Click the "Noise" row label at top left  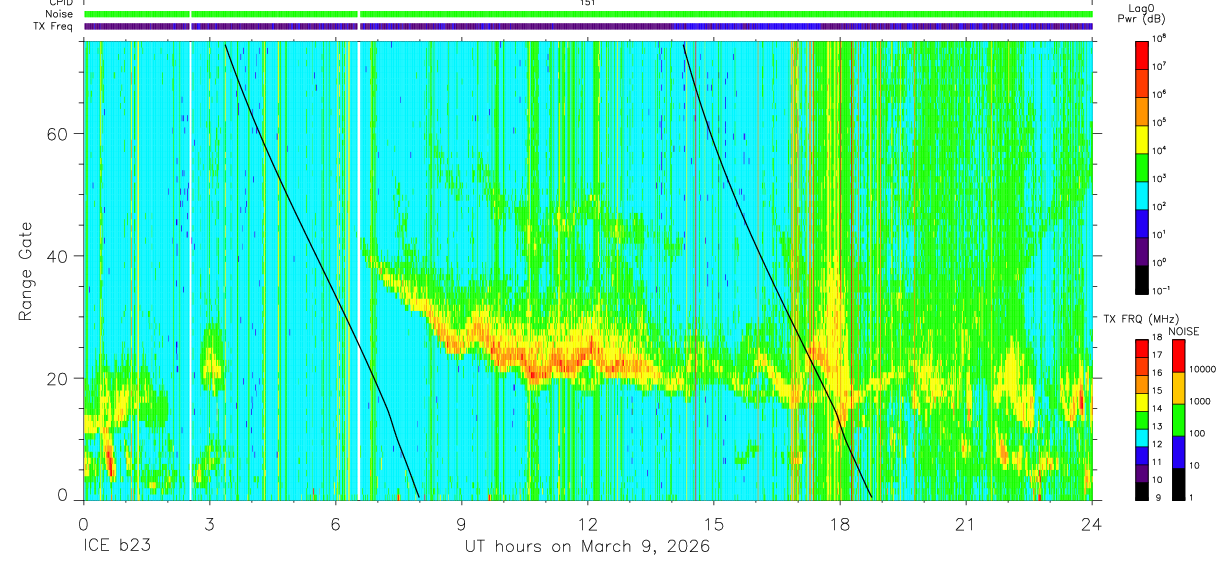tap(59, 14)
